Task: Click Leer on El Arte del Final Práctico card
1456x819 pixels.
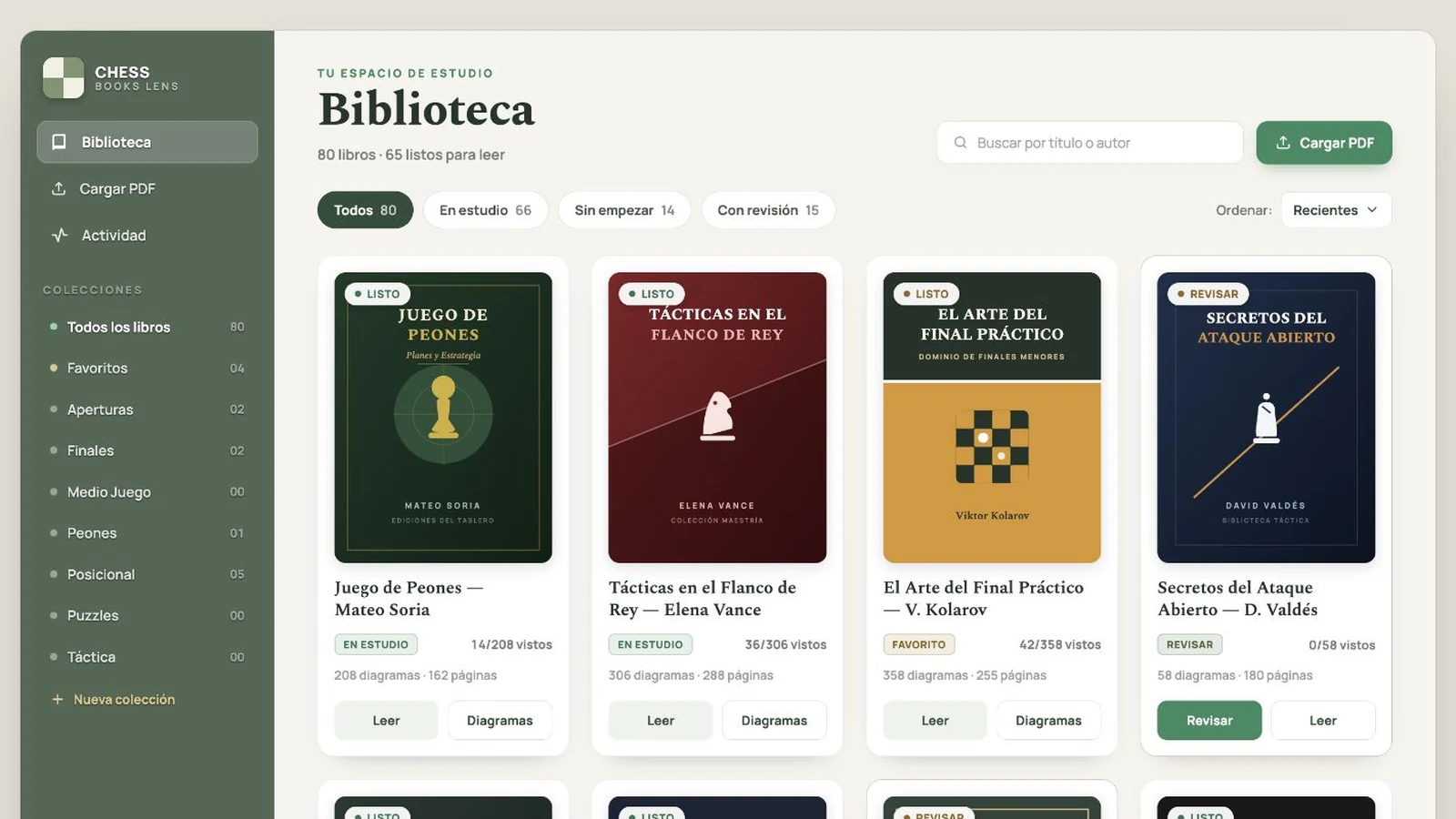Action: tap(935, 721)
